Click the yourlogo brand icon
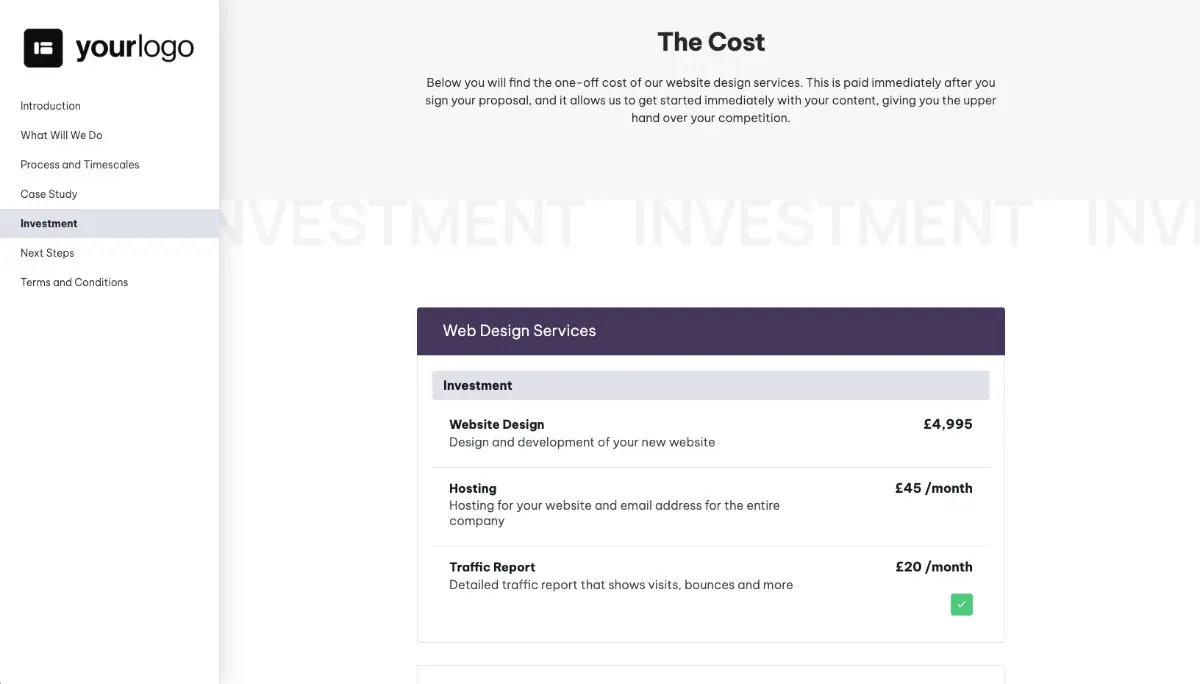1200x684 pixels. [x=41, y=47]
